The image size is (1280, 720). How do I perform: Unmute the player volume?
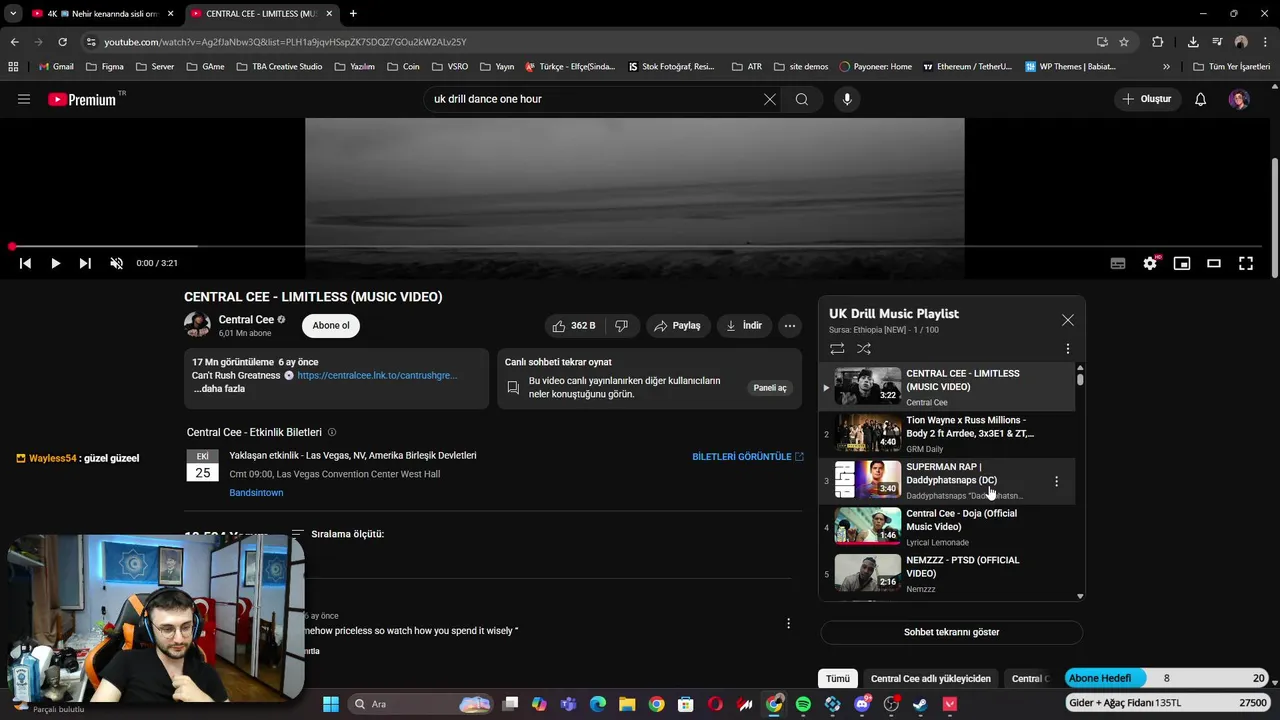[116, 263]
